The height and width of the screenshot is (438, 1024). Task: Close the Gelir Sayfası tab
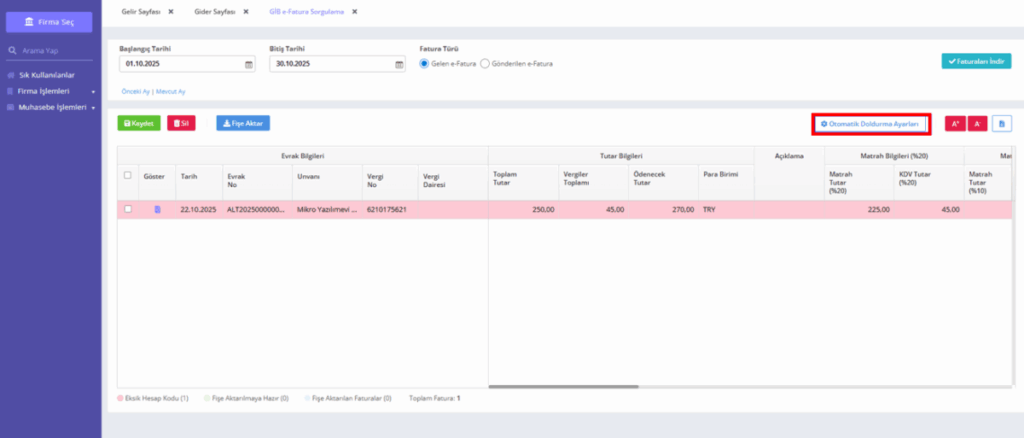170,12
